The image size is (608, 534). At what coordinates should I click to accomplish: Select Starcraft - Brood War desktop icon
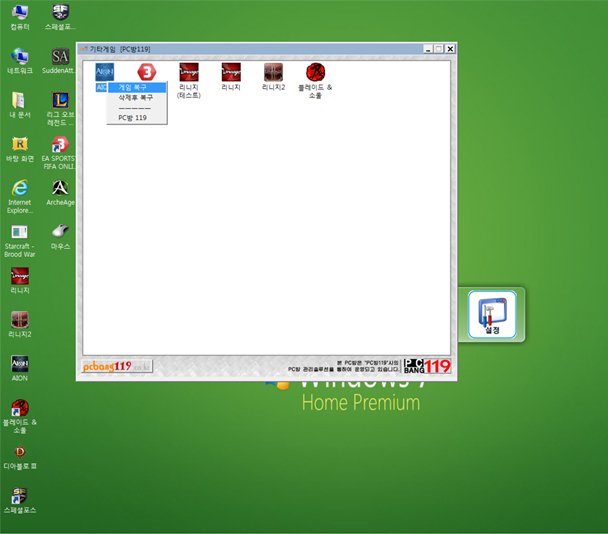[x=20, y=241]
